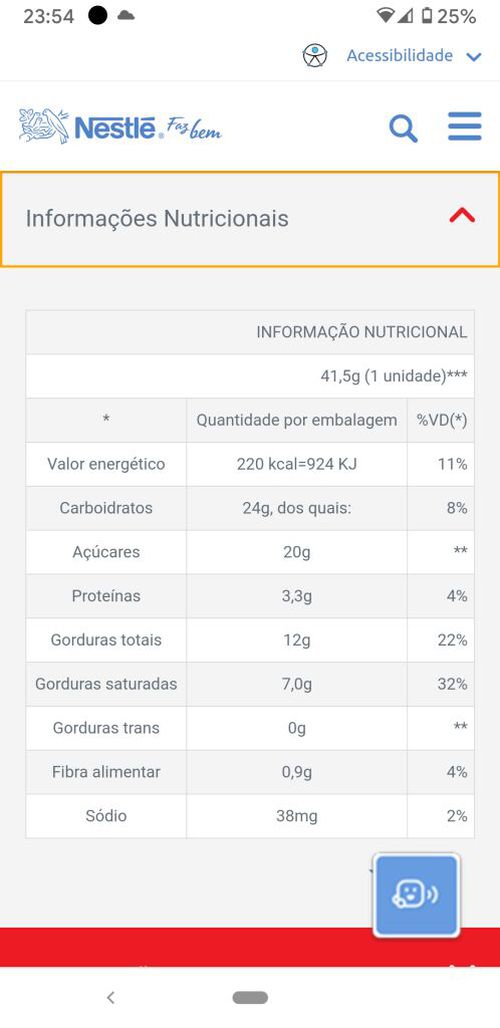Tap the Sódio row label
Viewport: 500px width, 1028px height.
pos(106,816)
